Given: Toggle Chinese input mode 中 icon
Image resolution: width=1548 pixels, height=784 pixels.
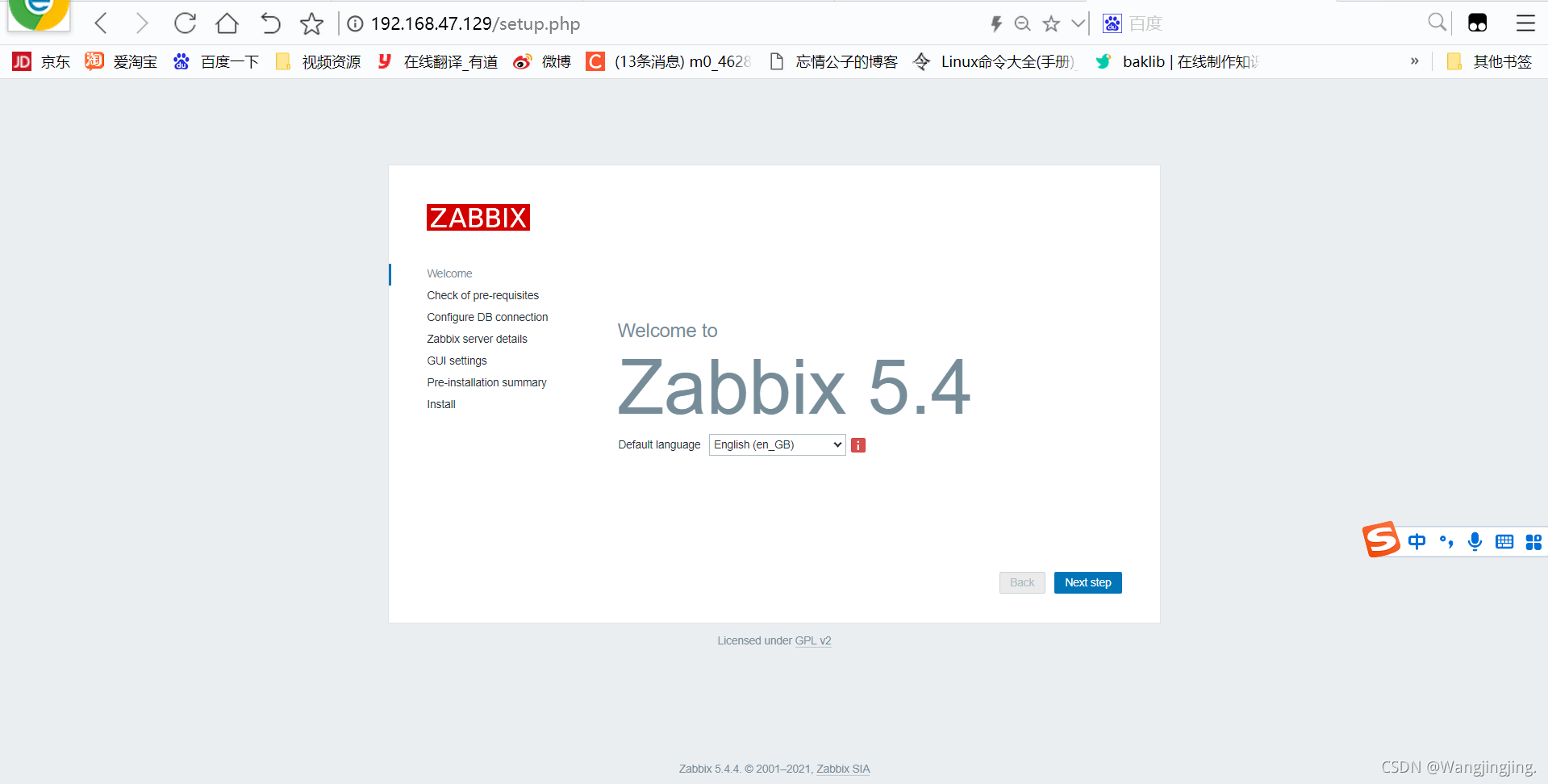Looking at the screenshot, I should (1417, 541).
